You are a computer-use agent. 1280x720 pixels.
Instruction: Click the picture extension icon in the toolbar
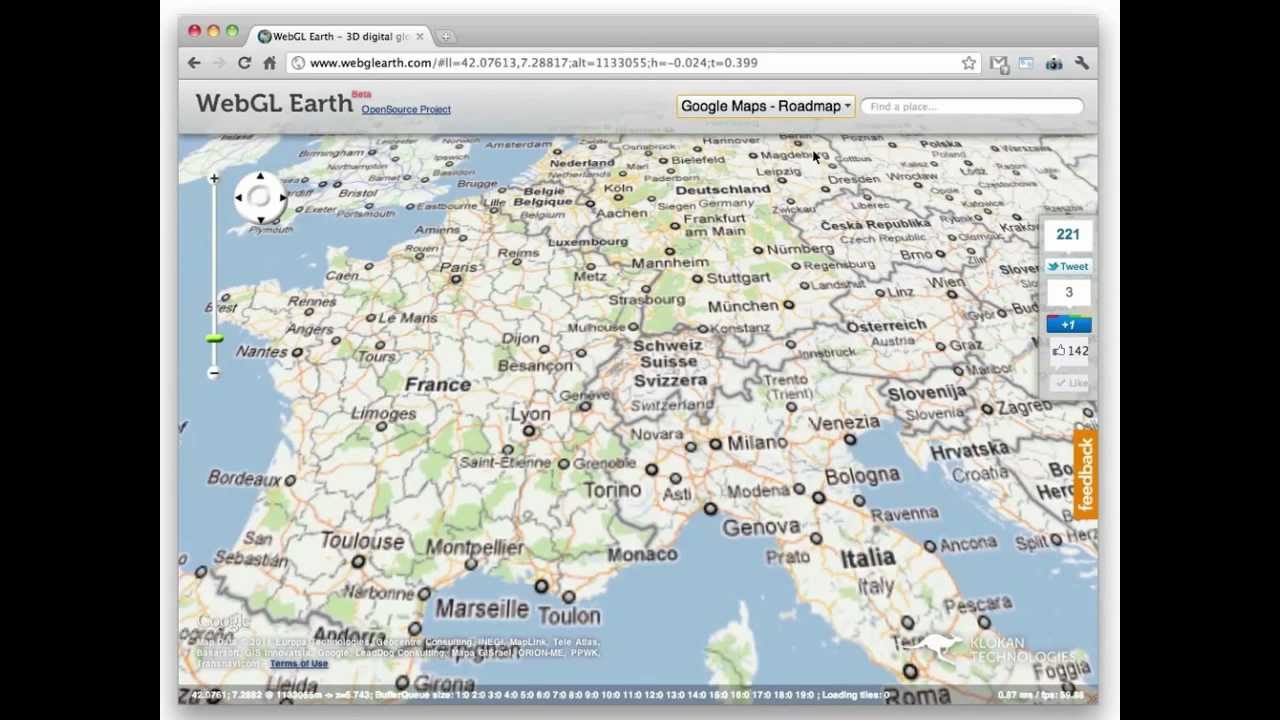(x=1026, y=63)
